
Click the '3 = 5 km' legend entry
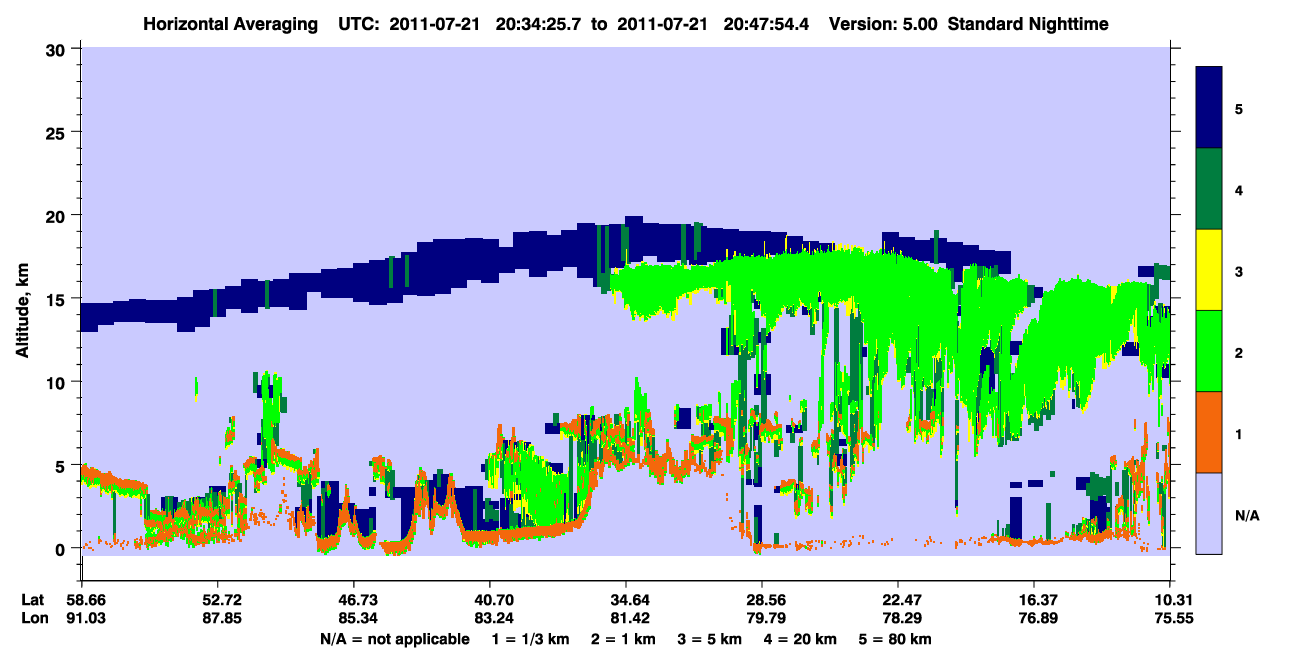tap(711, 639)
